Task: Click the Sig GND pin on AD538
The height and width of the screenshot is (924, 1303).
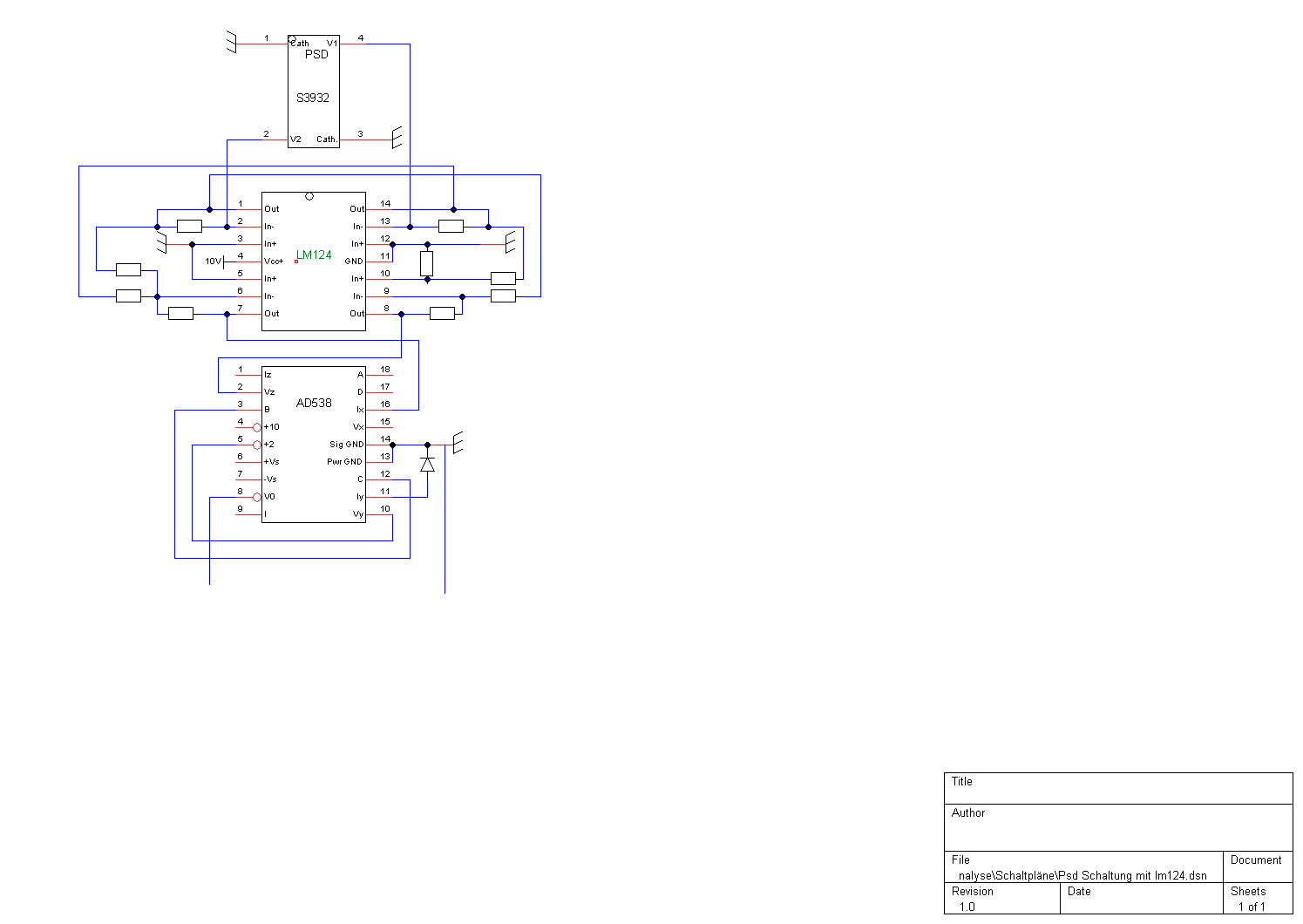Action: [x=346, y=445]
